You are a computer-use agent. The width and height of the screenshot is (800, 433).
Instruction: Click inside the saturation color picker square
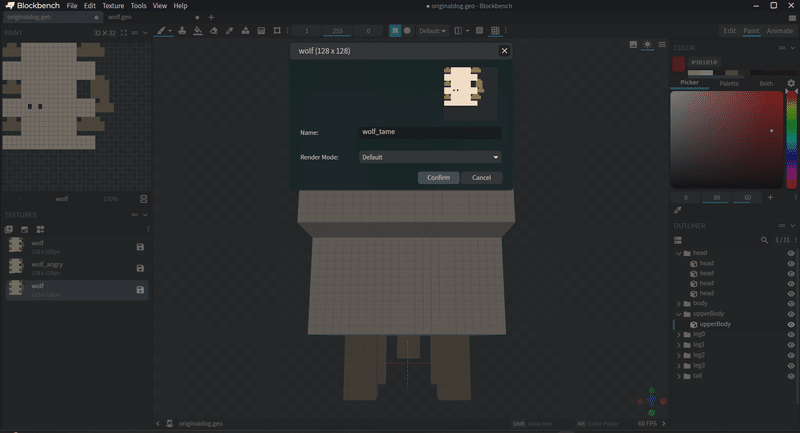pyautogui.click(x=727, y=140)
